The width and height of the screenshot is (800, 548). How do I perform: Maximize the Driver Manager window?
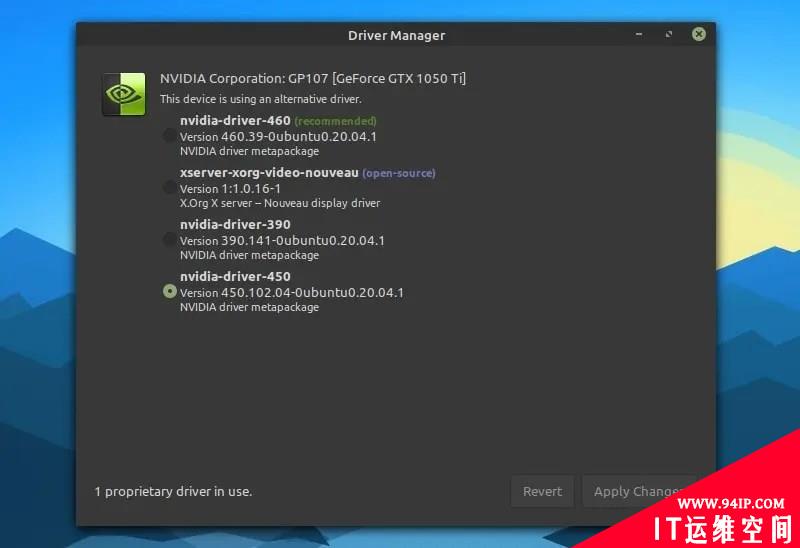(x=669, y=34)
